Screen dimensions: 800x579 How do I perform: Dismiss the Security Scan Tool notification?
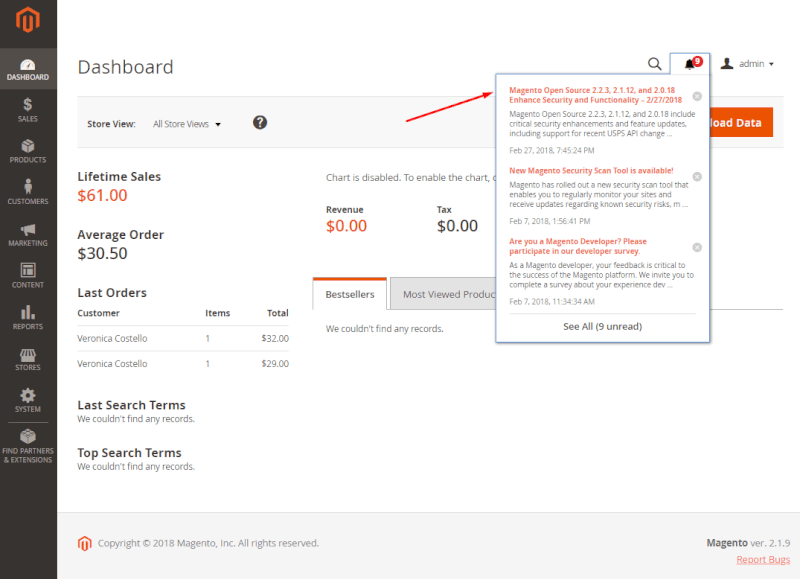697,177
